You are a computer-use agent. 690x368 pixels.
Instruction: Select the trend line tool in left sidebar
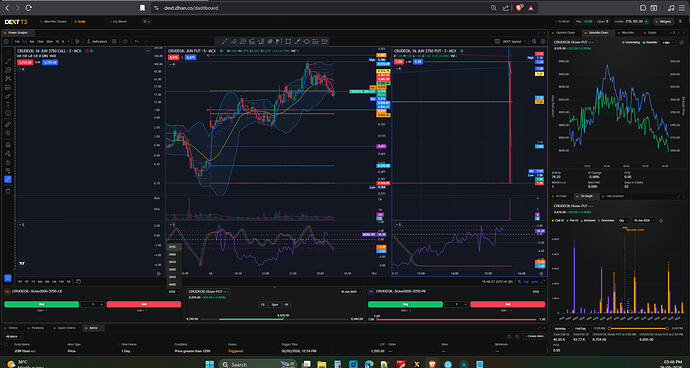point(8,62)
